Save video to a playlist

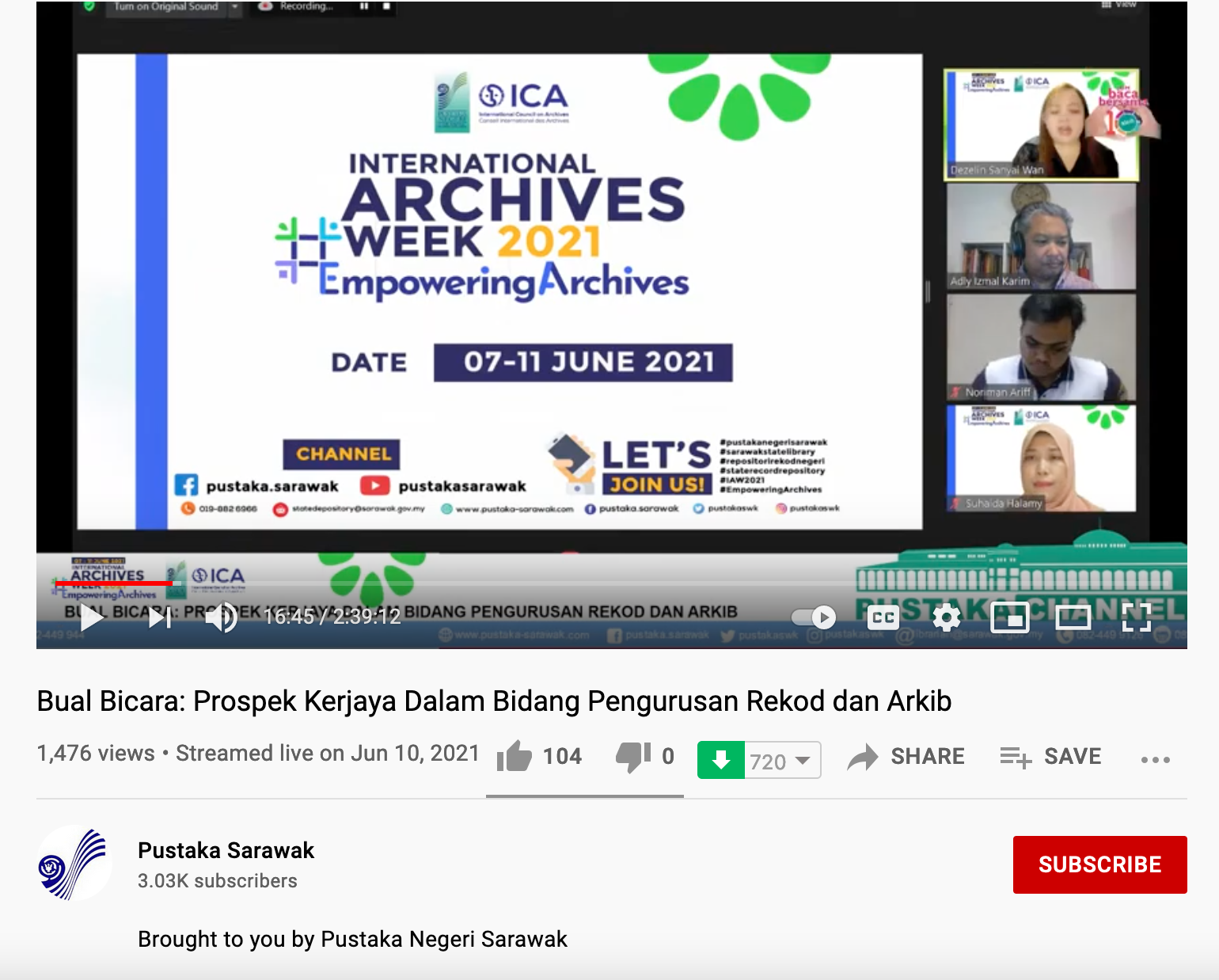(1050, 757)
